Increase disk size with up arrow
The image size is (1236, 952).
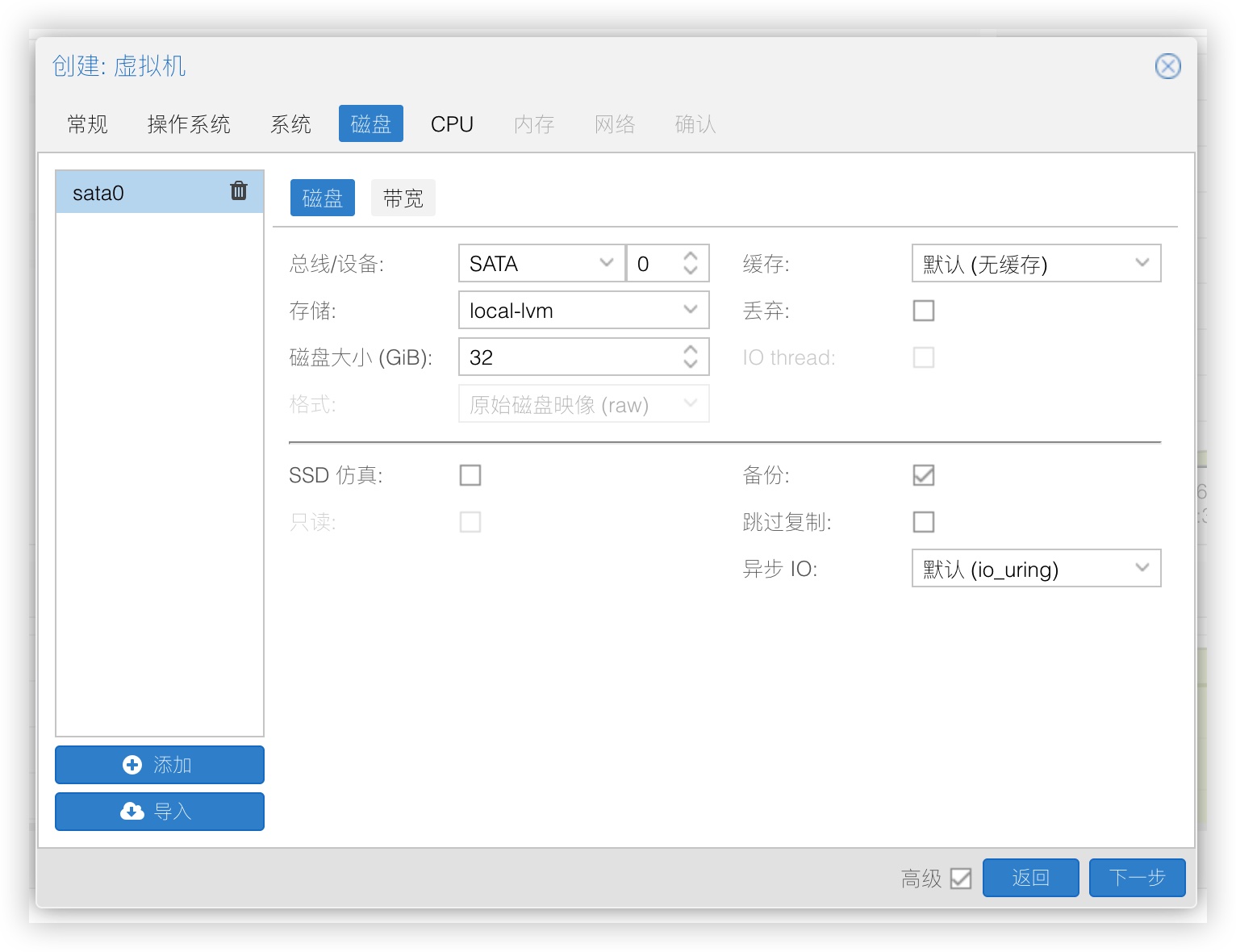pyautogui.click(x=691, y=350)
